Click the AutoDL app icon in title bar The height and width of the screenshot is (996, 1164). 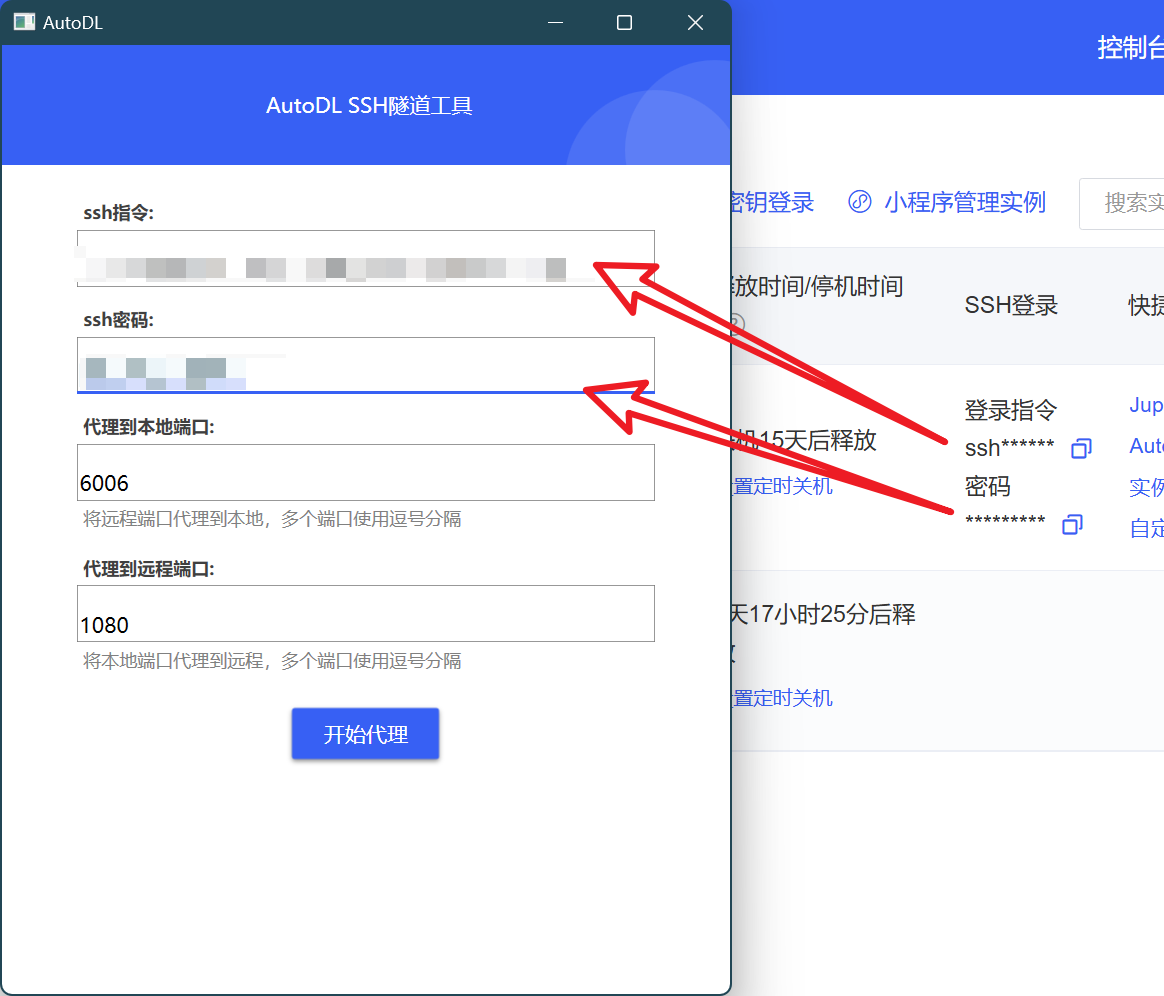tap(24, 22)
